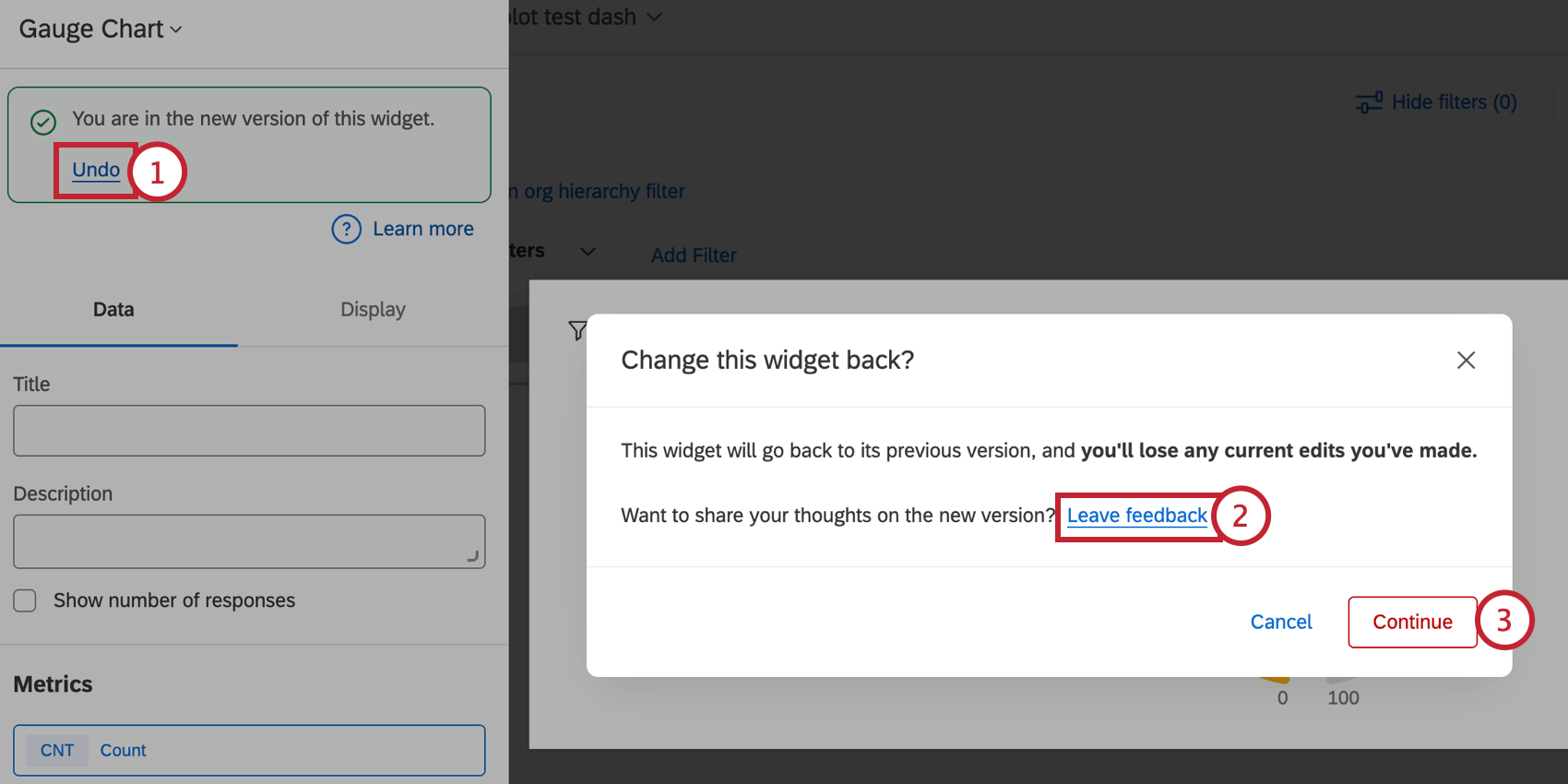Open the filters dropdown chevron

[588, 251]
